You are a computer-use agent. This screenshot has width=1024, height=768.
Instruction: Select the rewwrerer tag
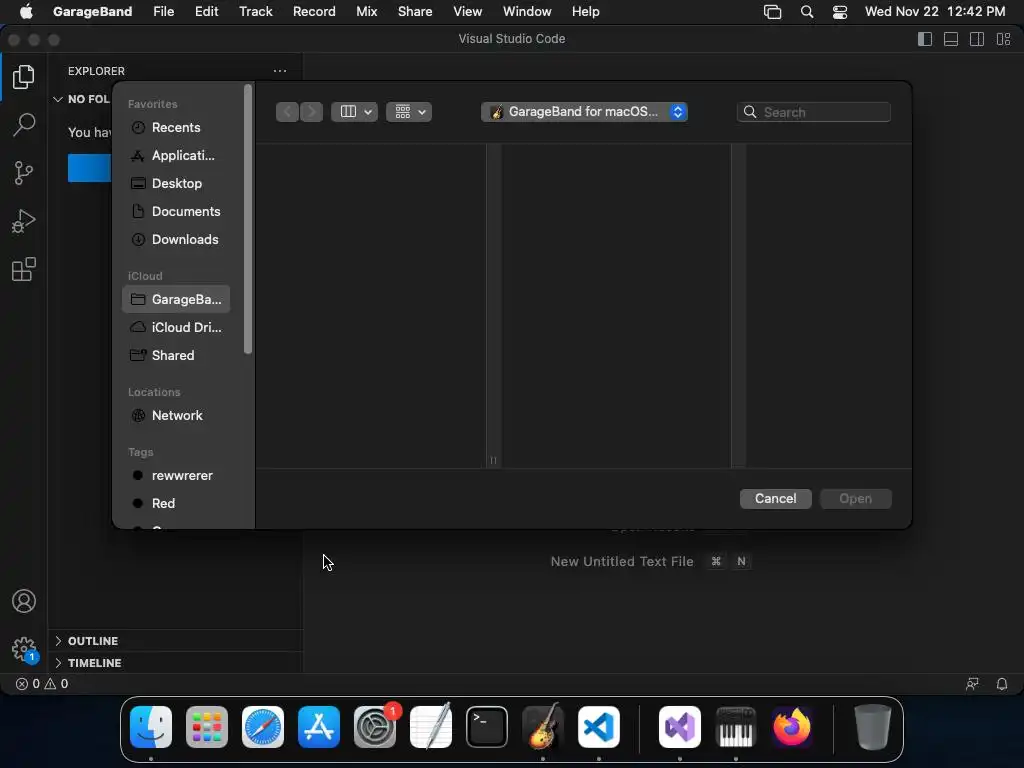coord(176,475)
